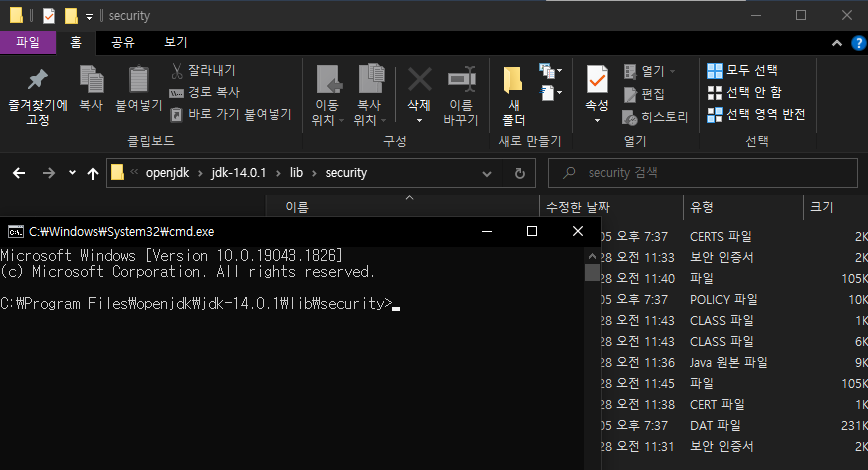Sort by 이름 (Name) column header
The image size is (868, 470).
pos(402,206)
